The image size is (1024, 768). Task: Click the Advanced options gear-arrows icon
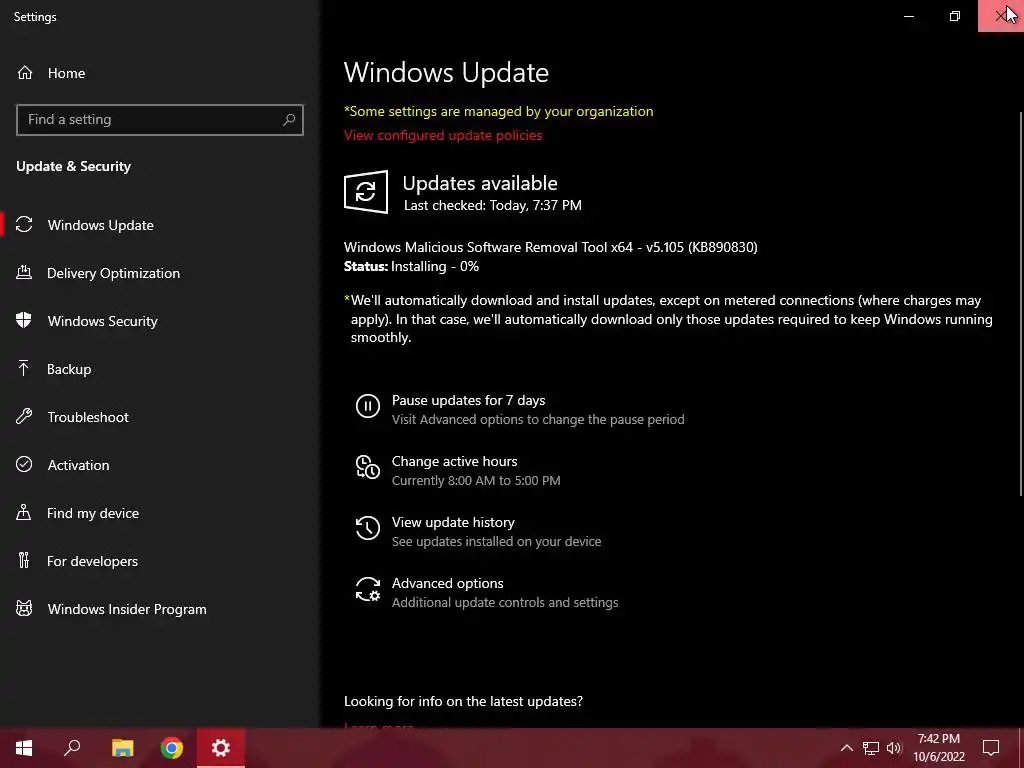pos(368,589)
